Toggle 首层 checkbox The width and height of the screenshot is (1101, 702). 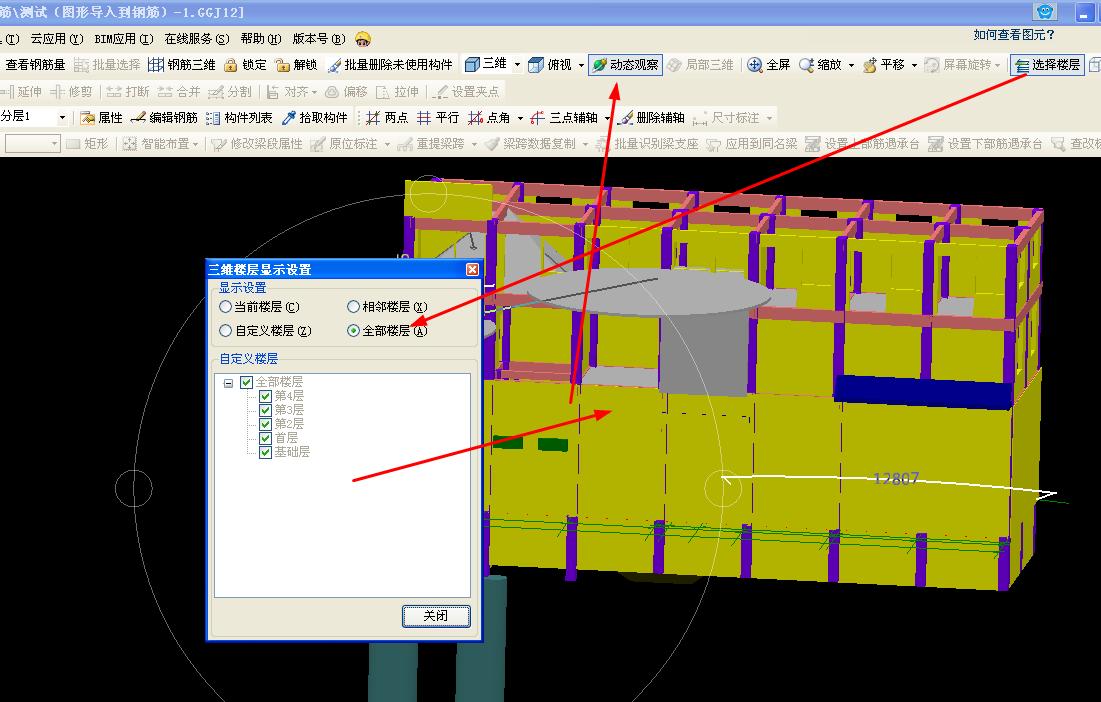point(265,438)
